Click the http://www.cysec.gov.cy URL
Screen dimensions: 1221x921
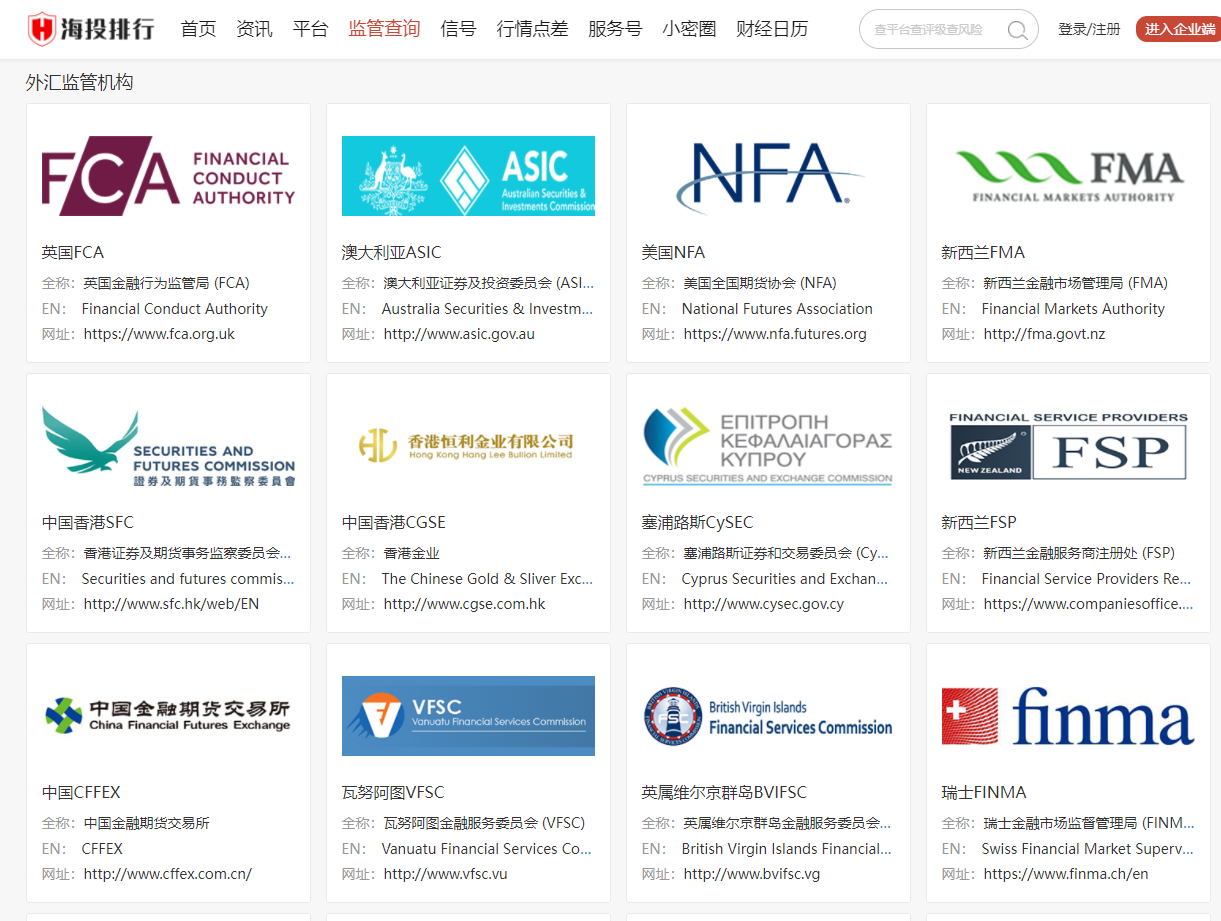click(x=764, y=604)
